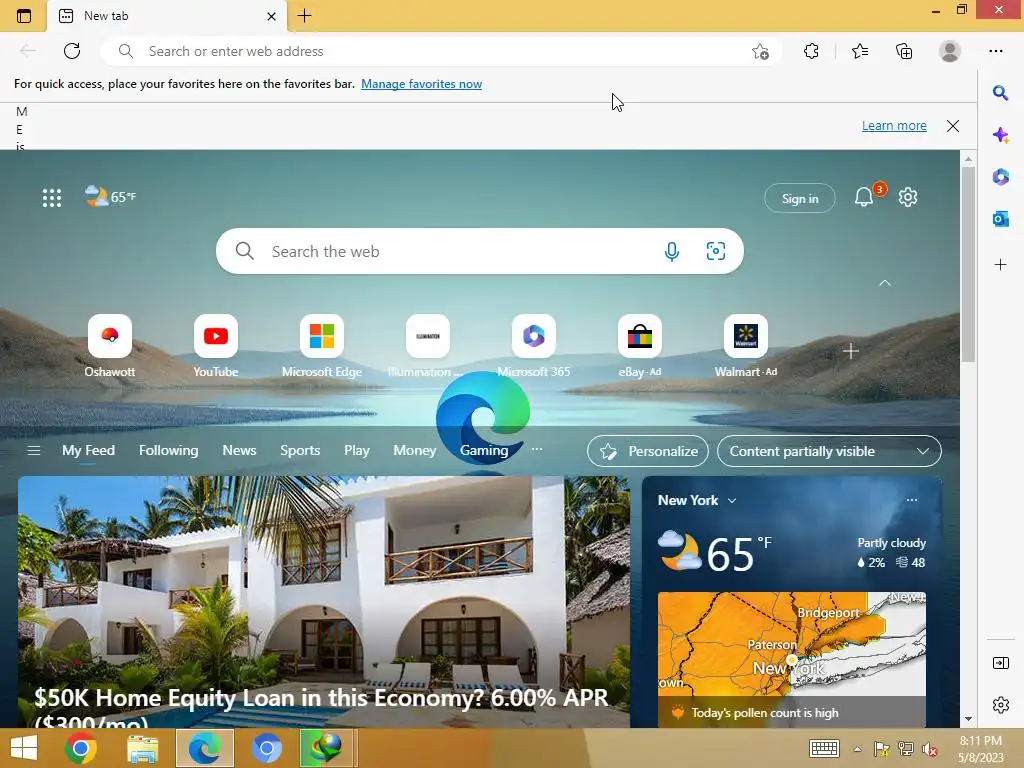Open the header weather 65°F widget
This screenshot has height=768, width=1024.
click(x=110, y=197)
